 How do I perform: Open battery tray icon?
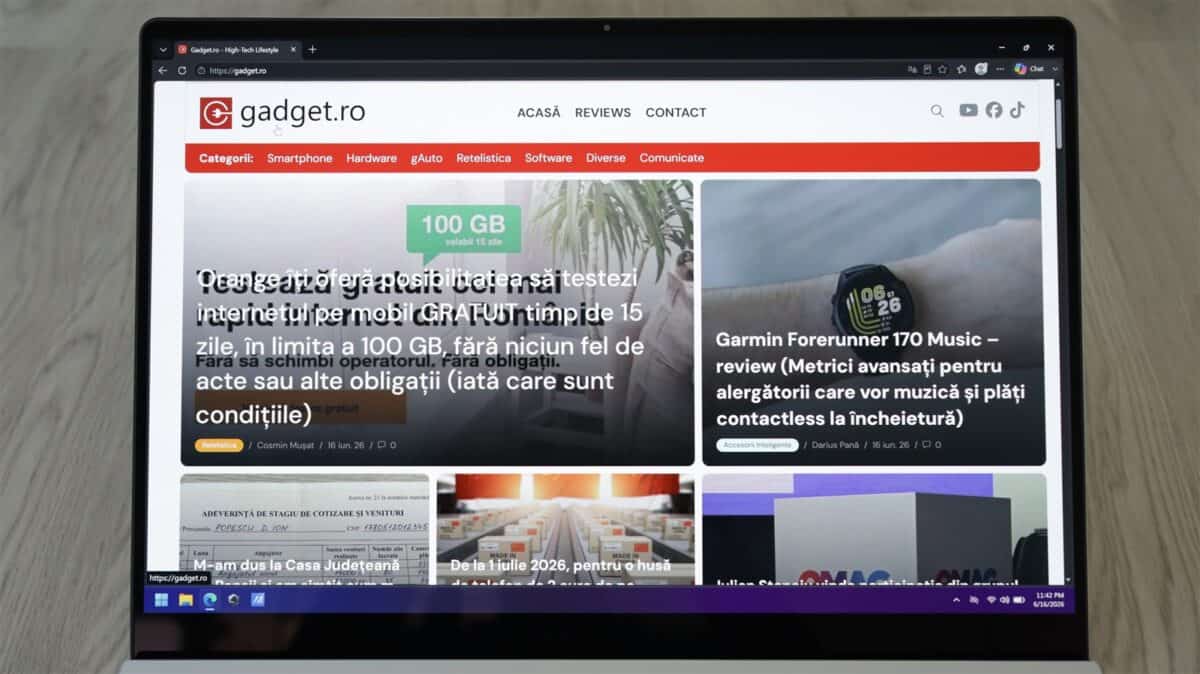(x=1018, y=600)
